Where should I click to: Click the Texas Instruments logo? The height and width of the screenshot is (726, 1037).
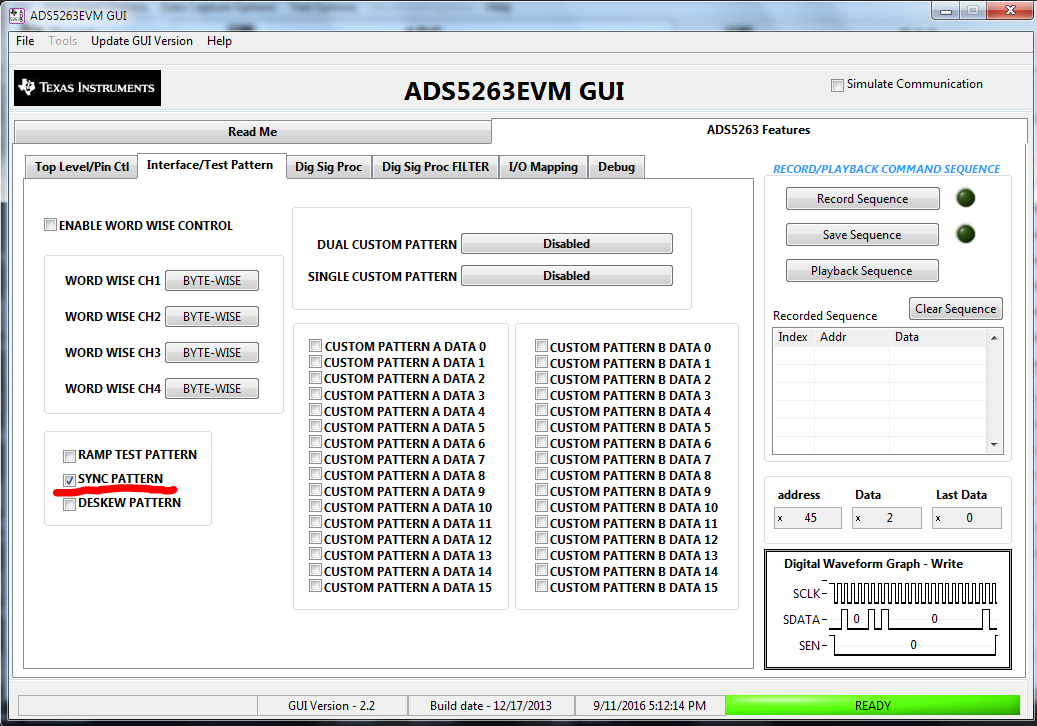point(87,88)
